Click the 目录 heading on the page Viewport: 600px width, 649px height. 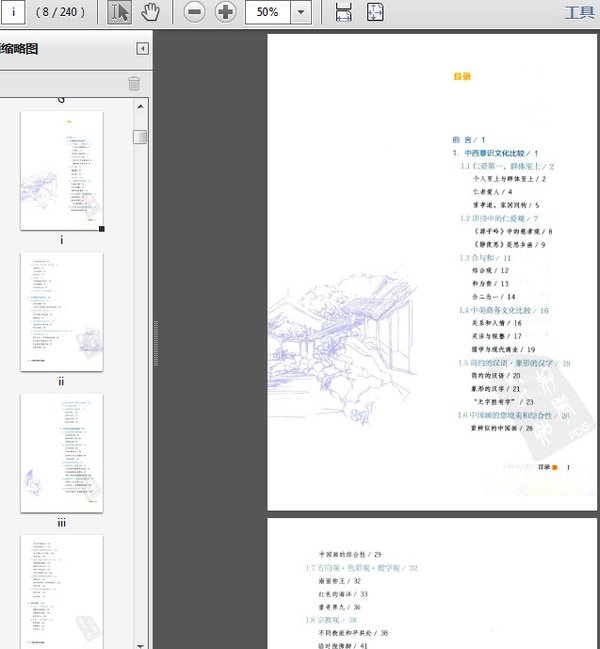461,76
